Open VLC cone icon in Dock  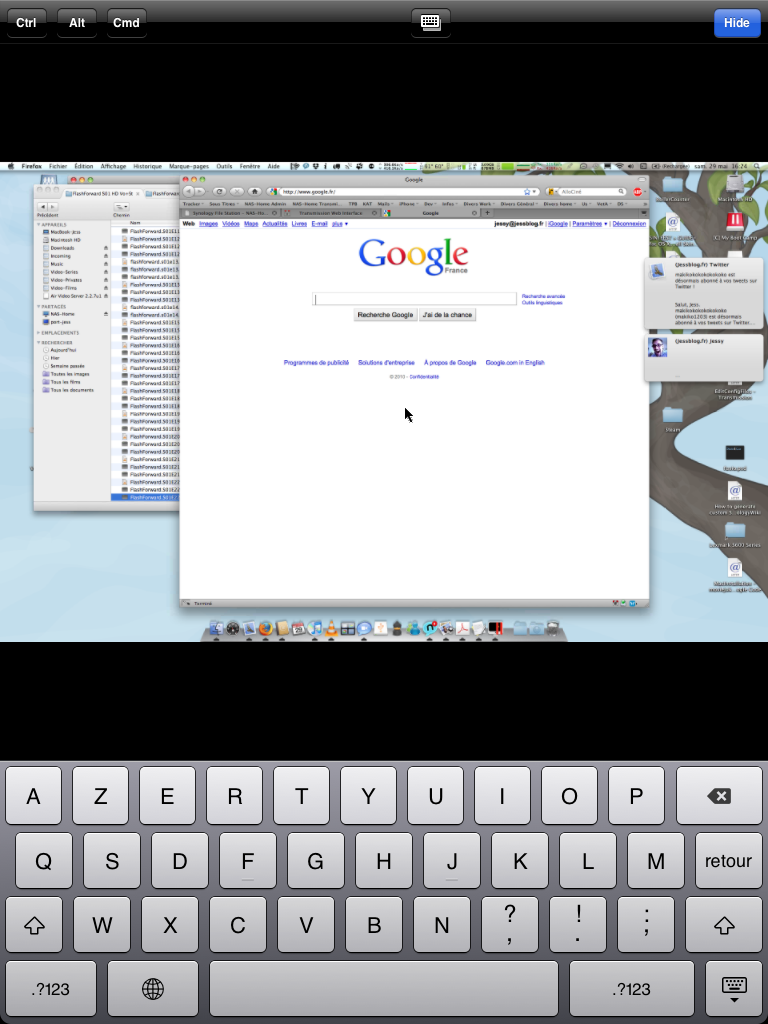click(331, 628)
